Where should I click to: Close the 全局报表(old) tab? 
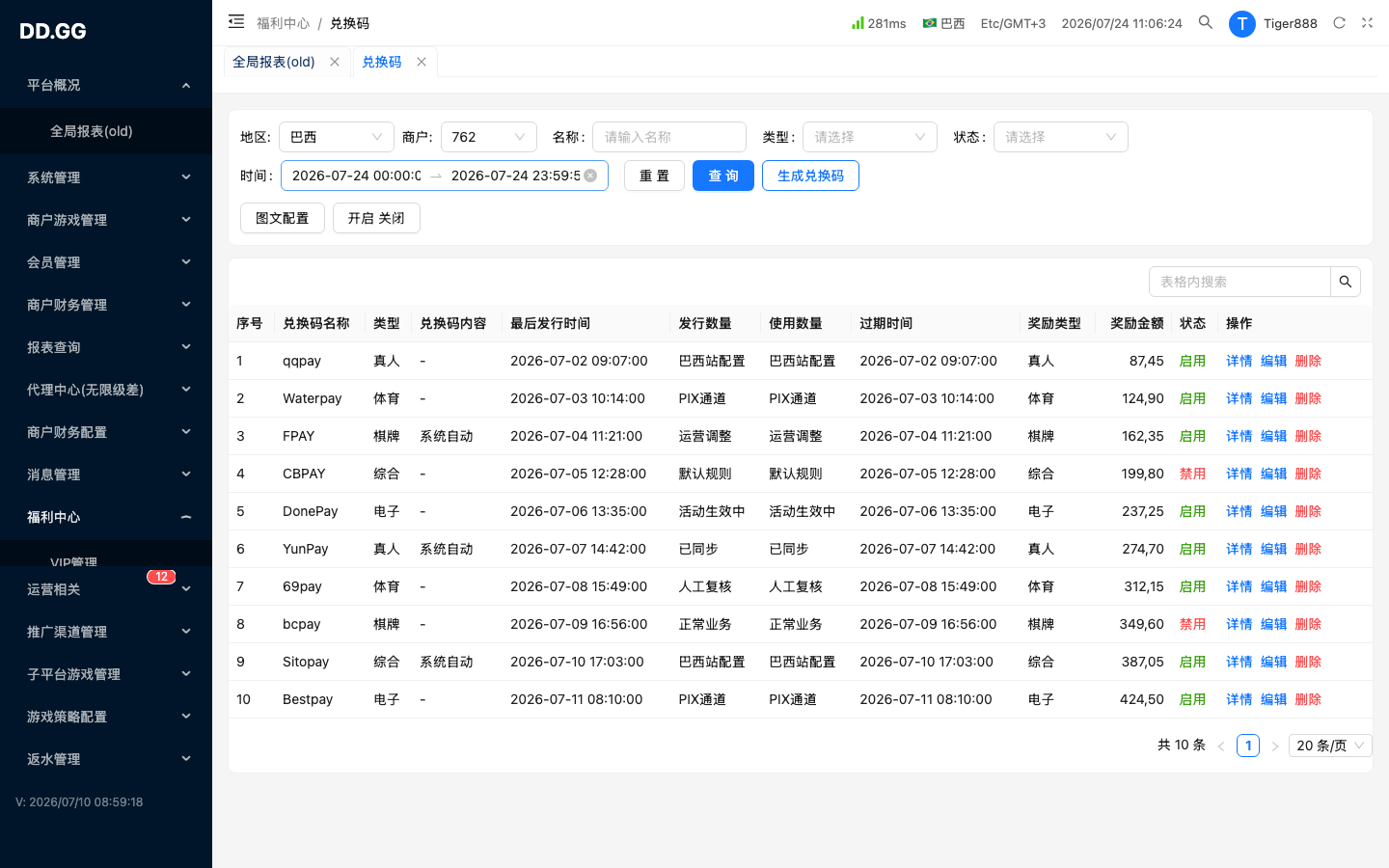point(335,62)
